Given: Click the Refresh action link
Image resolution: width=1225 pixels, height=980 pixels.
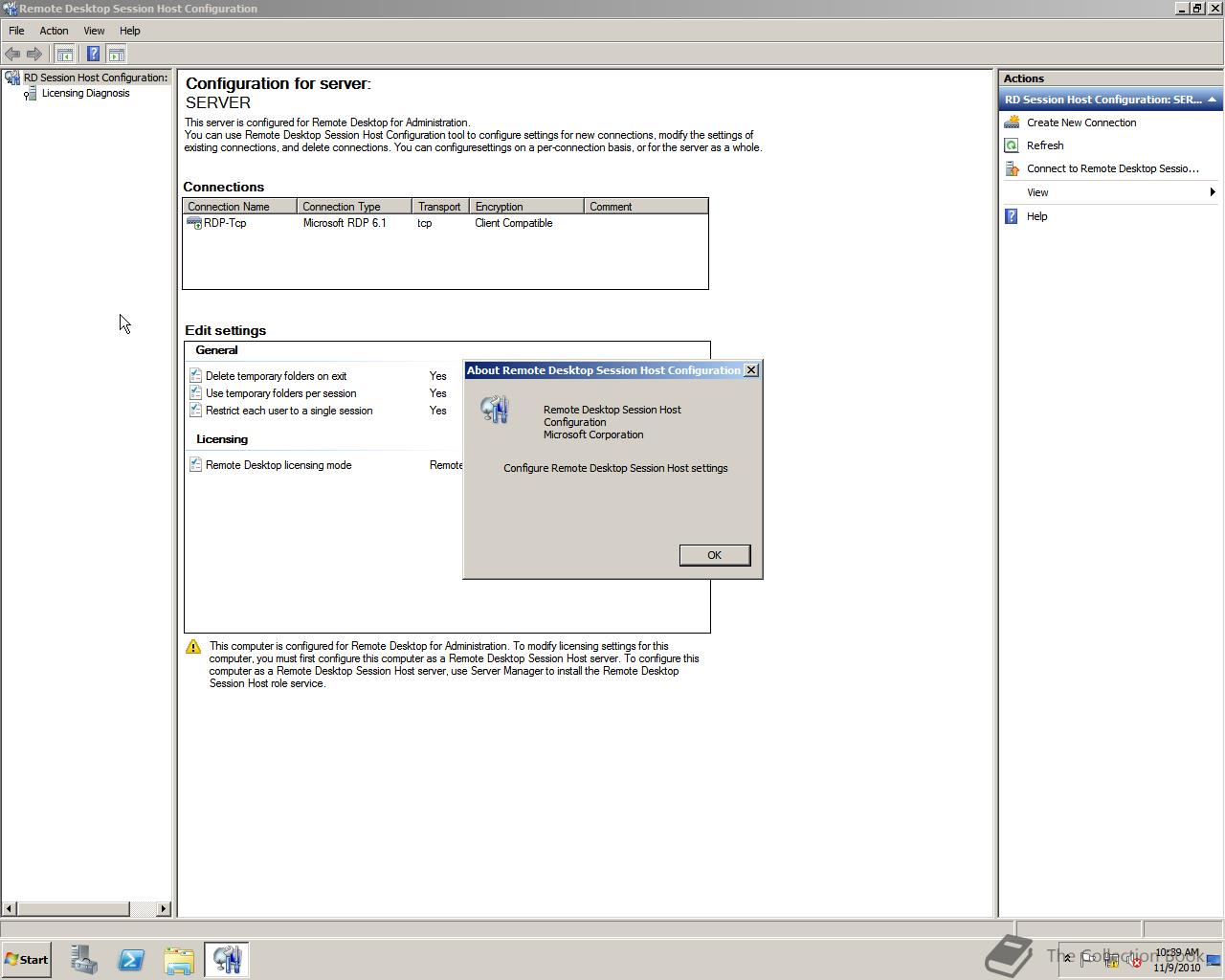Looking at the screenshot, I should (x=1045, y=145).
